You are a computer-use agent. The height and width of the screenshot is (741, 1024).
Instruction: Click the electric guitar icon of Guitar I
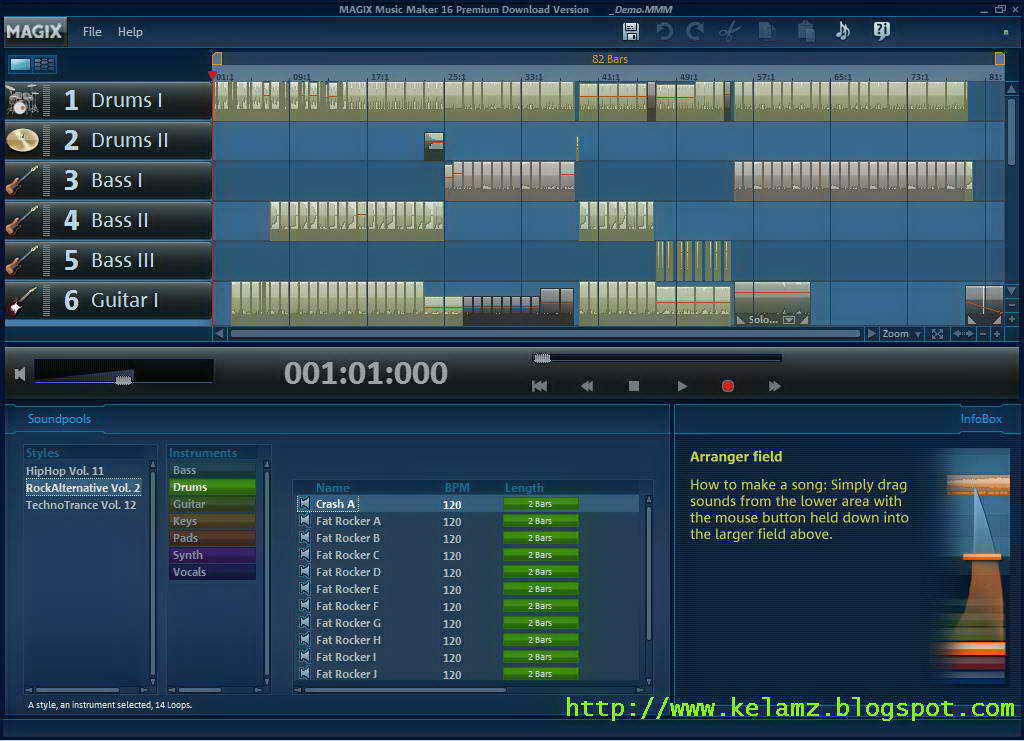point(22,300)
